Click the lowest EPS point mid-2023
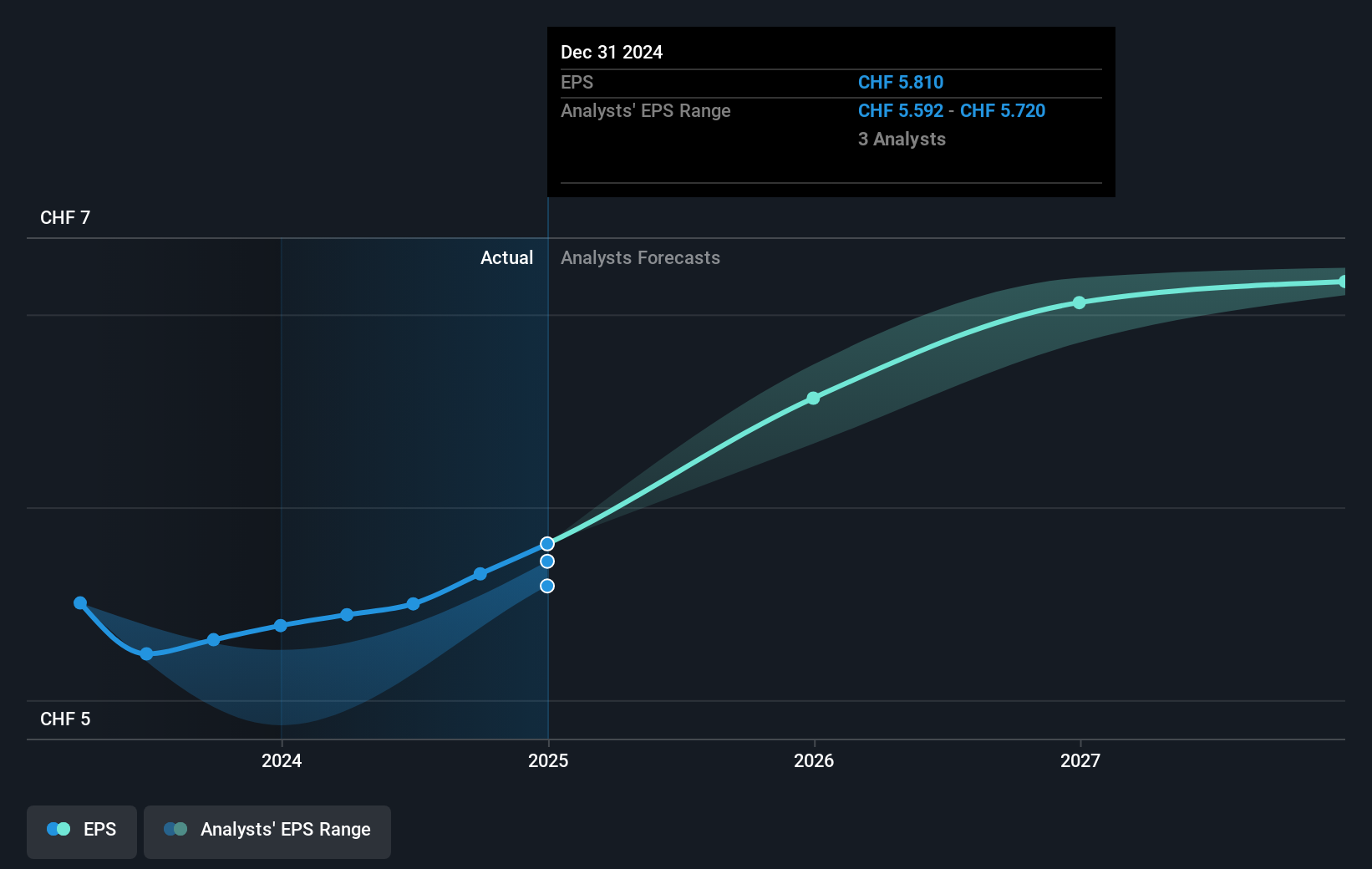 point(147,653)
